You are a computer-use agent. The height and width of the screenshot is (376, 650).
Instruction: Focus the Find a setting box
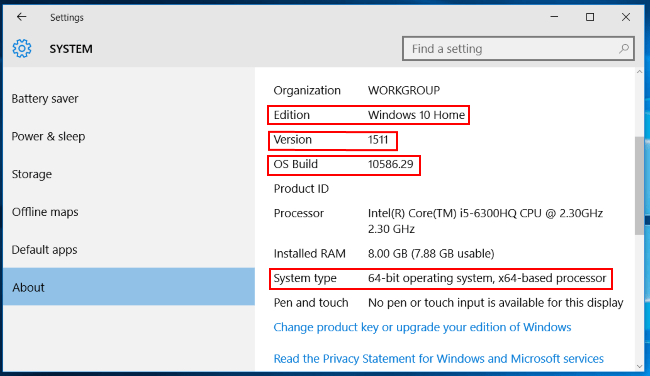tap(518, 49)
